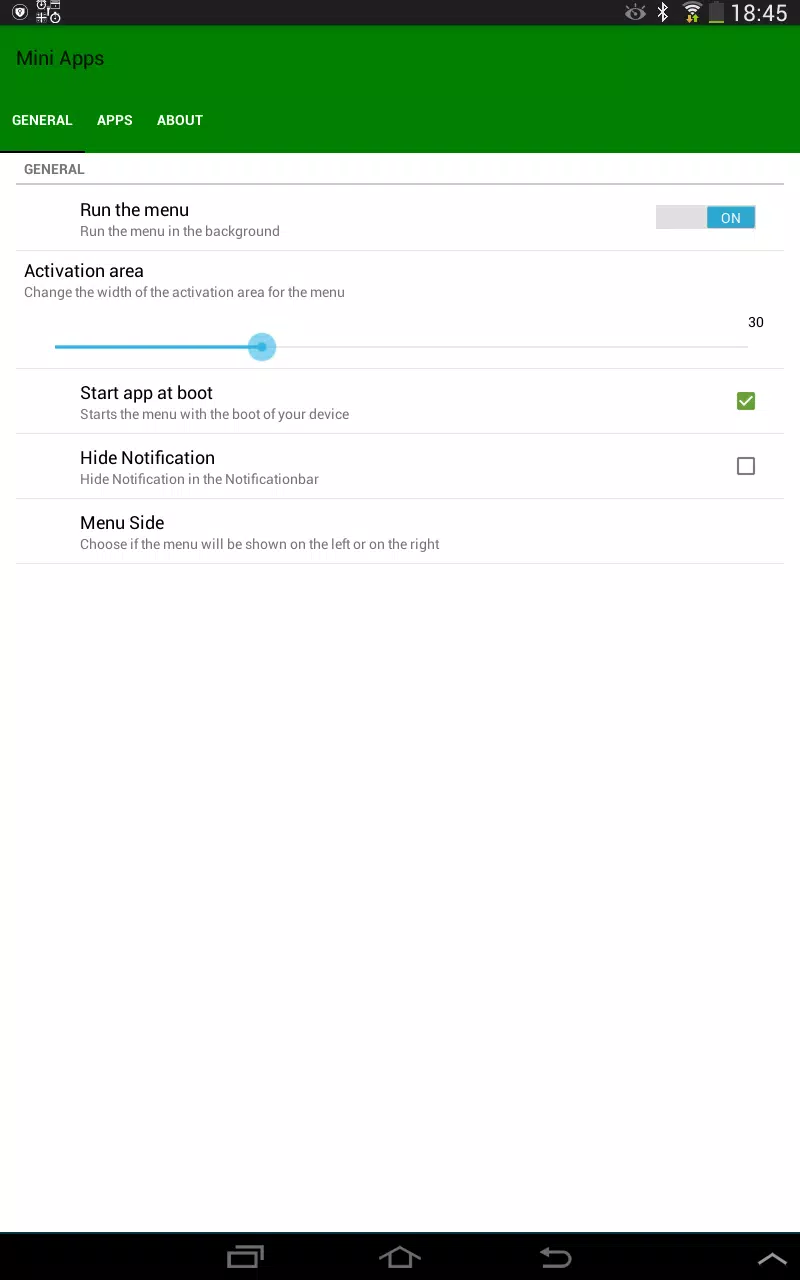Screen dimensions: 800x1280
Task: Tap the shield notification icon
Action: [x=19, y=13]
